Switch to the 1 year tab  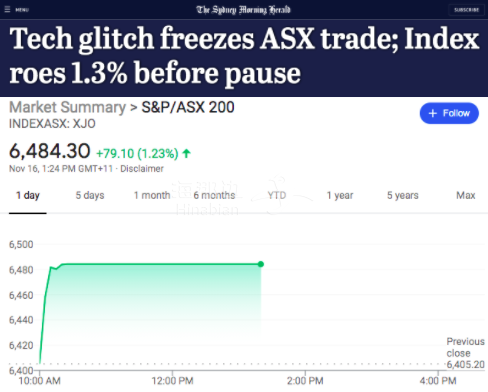(x=340, y=195)
